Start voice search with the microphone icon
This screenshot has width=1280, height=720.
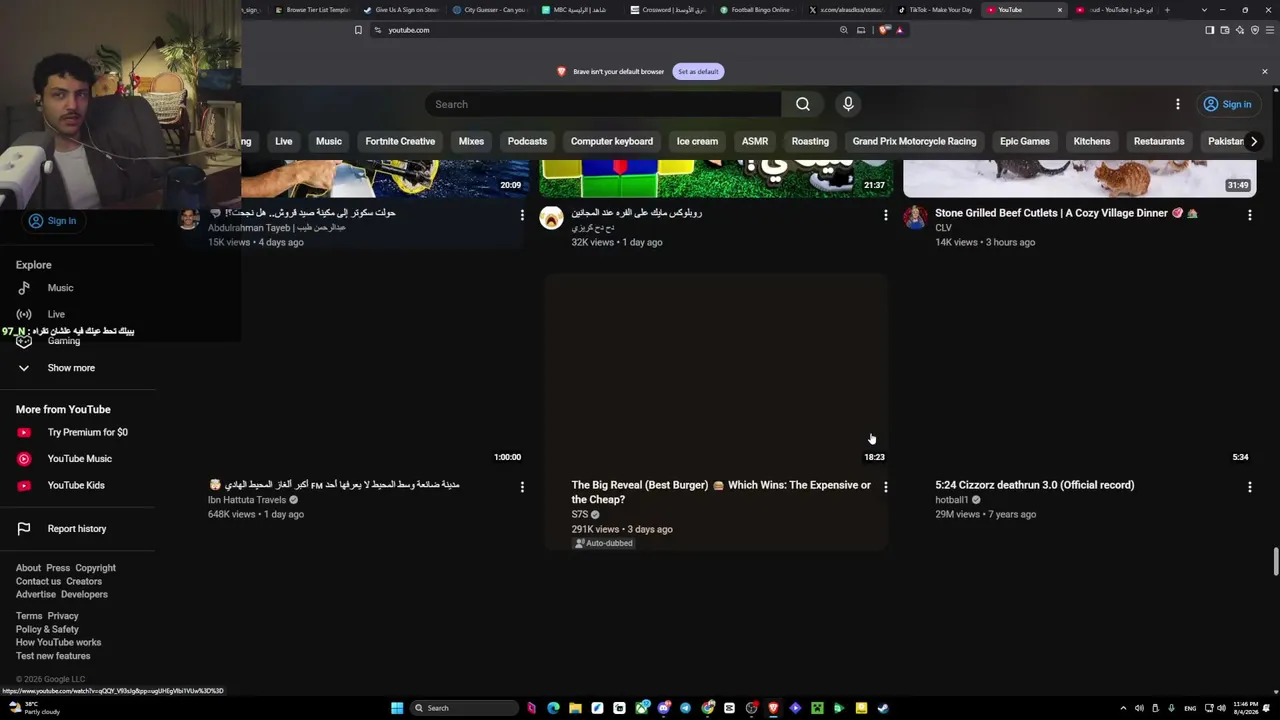(x=848, y=104)
